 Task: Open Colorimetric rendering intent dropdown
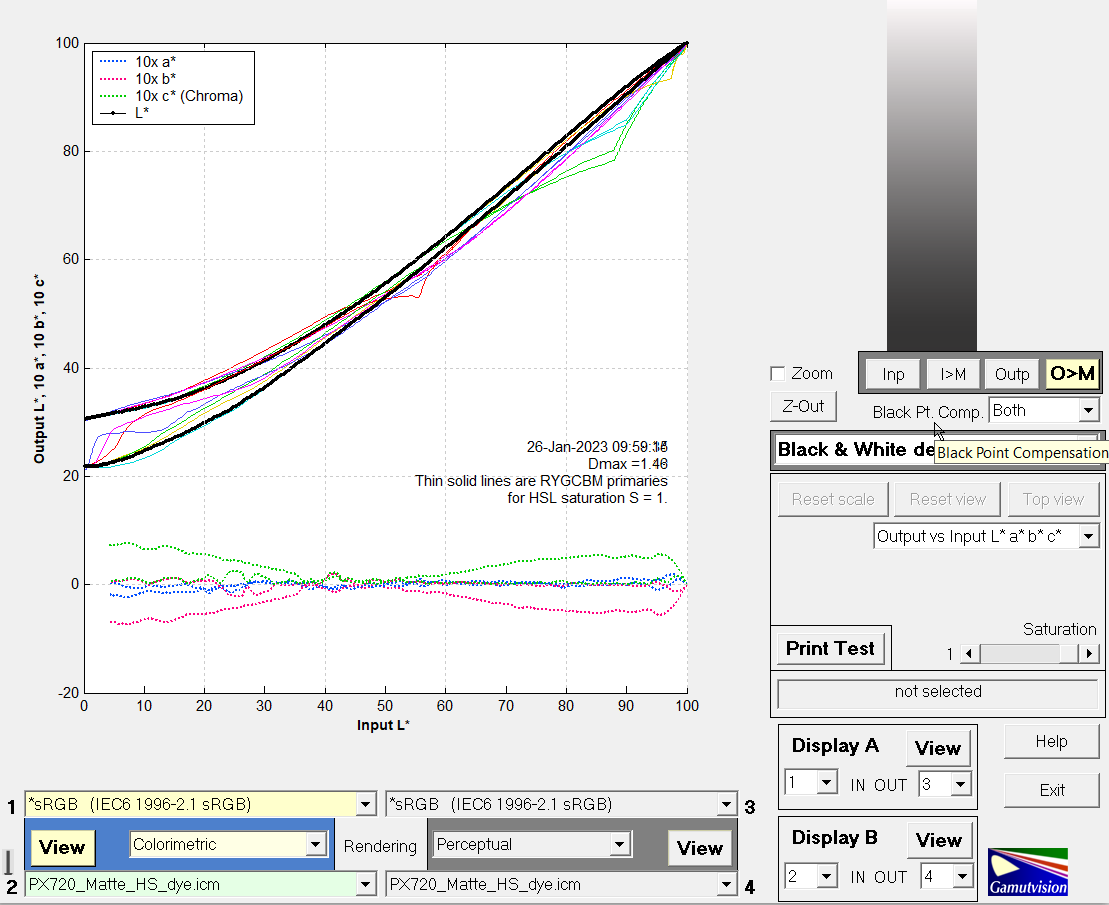pyautogui.click(x=316, y=845)
